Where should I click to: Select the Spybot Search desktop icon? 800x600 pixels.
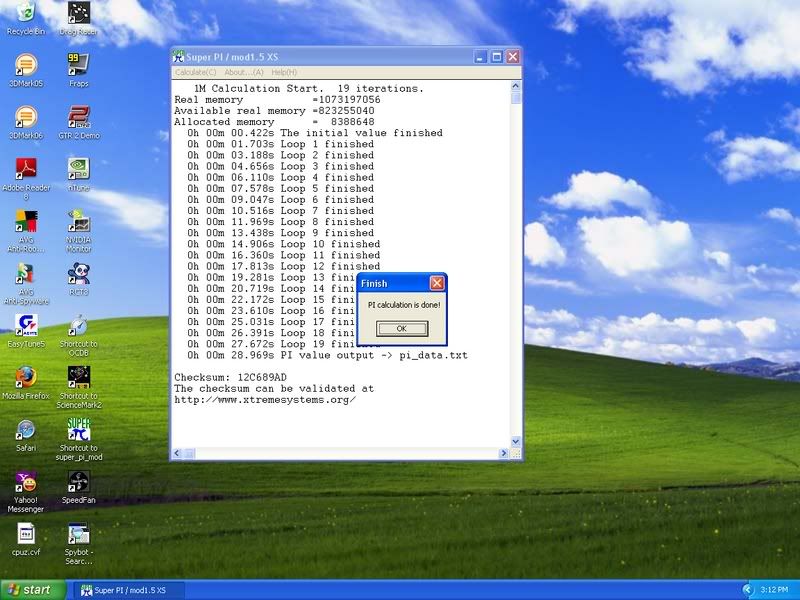79,544
